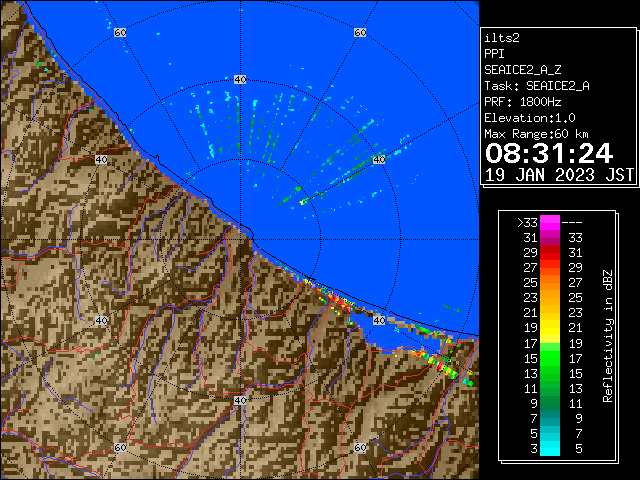The image size is (640, 480).
Task: Click the '19 JAN 2023 JST' date
Action: click(x=559, y=175)
